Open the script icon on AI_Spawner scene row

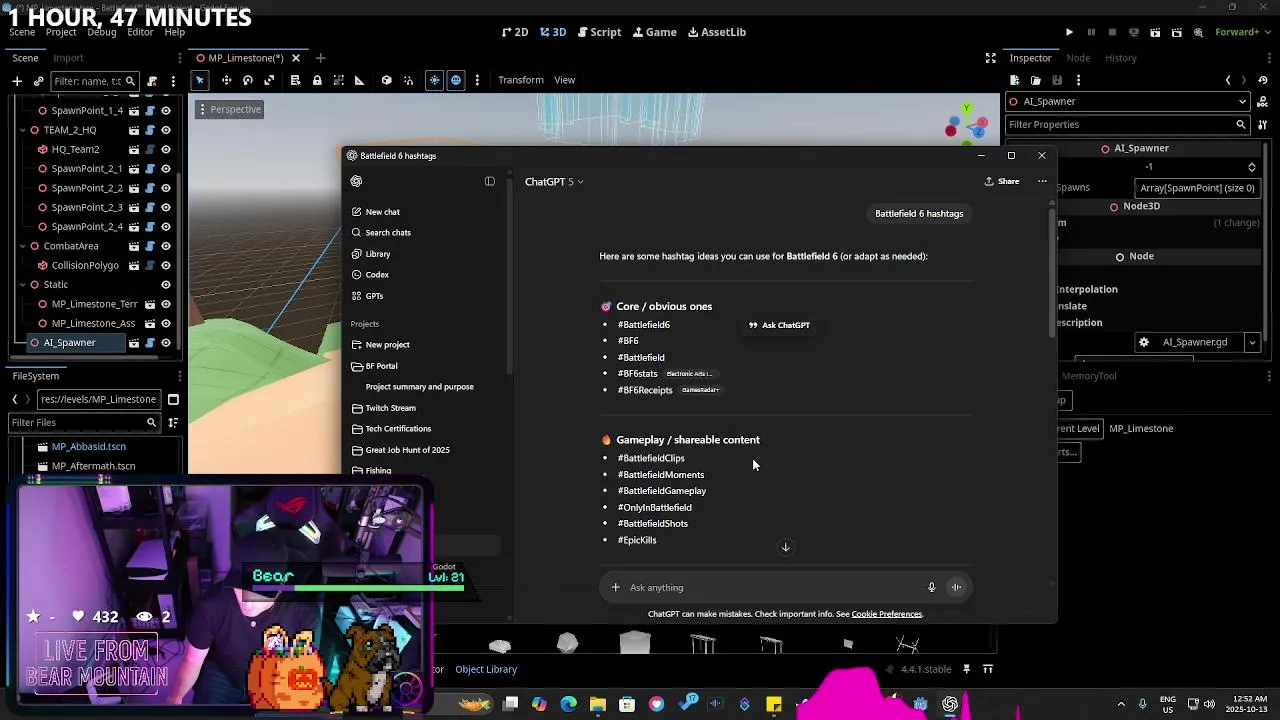[150, 343]
